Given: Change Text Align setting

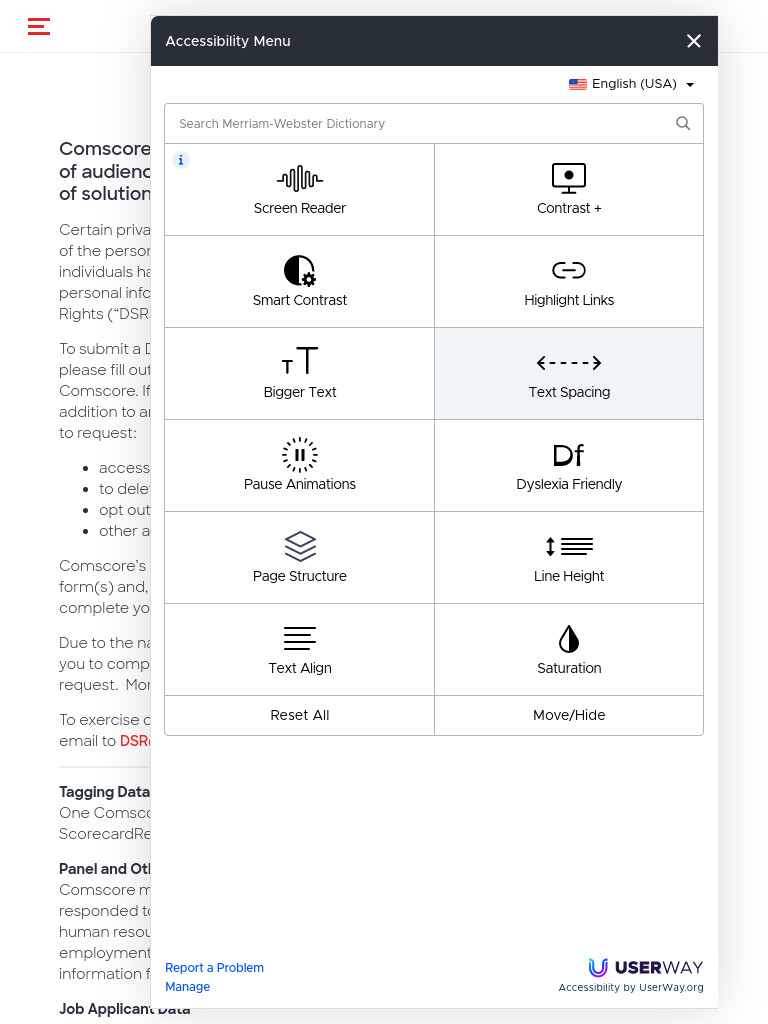Looking at the screenshot, I should pyautogui.click(x=299, y=650).
